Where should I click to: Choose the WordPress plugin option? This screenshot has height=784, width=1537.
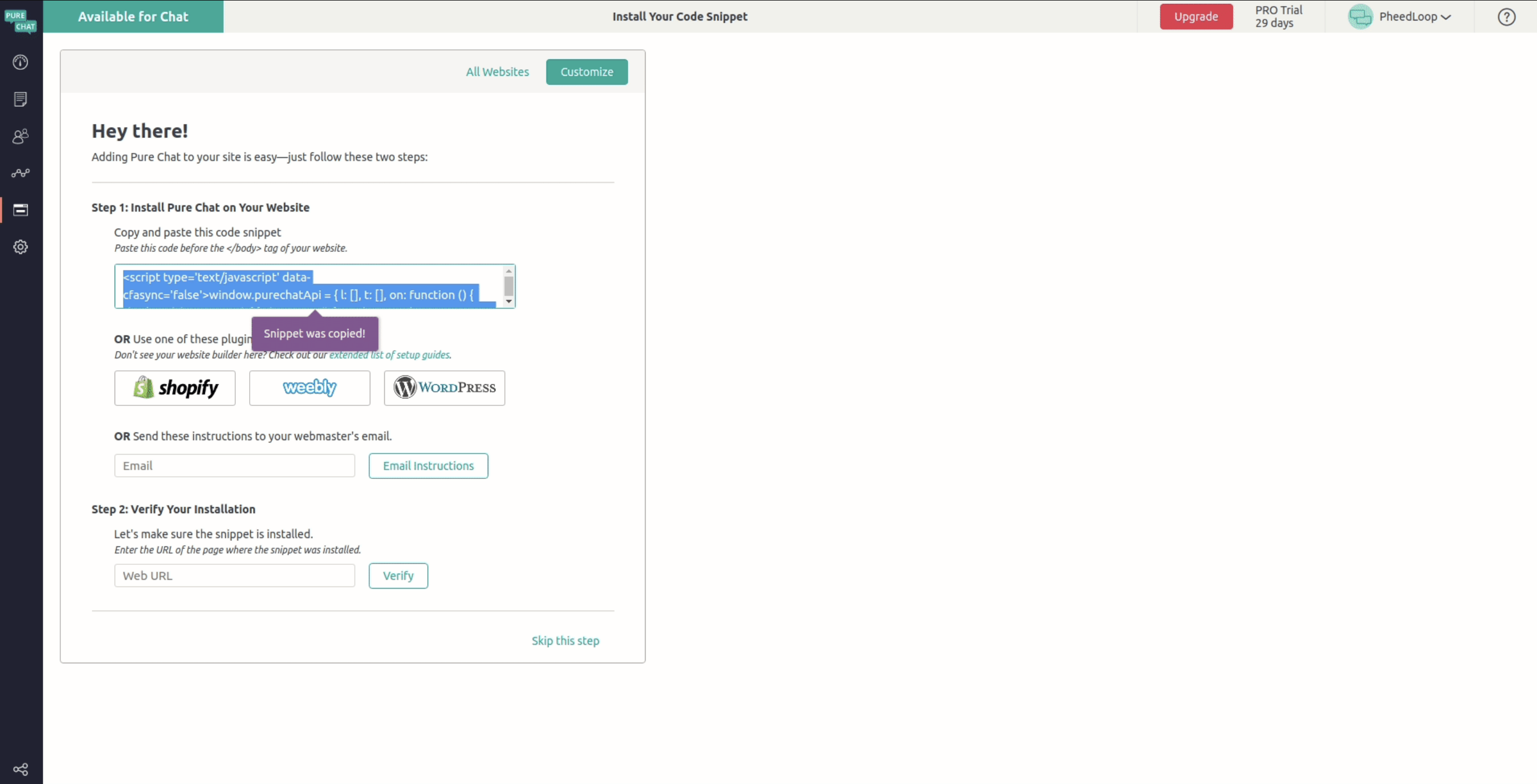click(x=444, y=388)
